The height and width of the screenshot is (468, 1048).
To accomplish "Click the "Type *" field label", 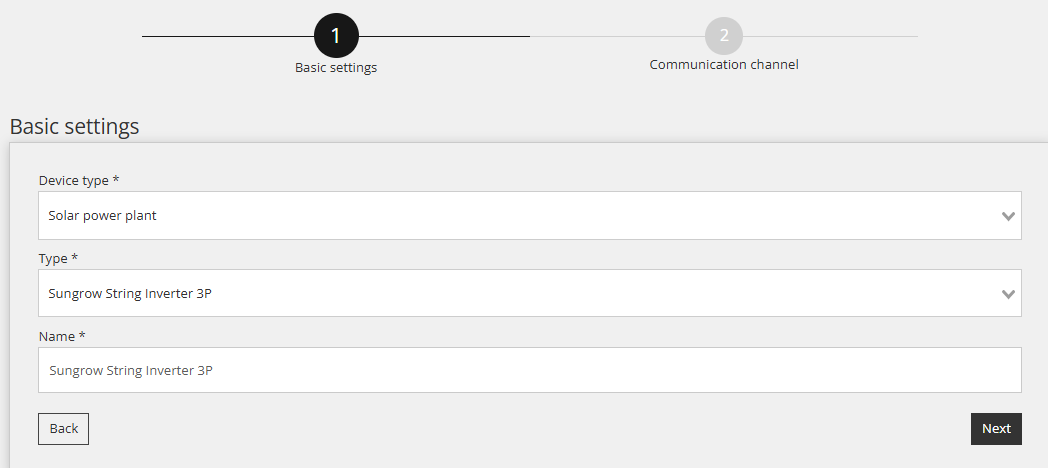I will pos(58,258).
